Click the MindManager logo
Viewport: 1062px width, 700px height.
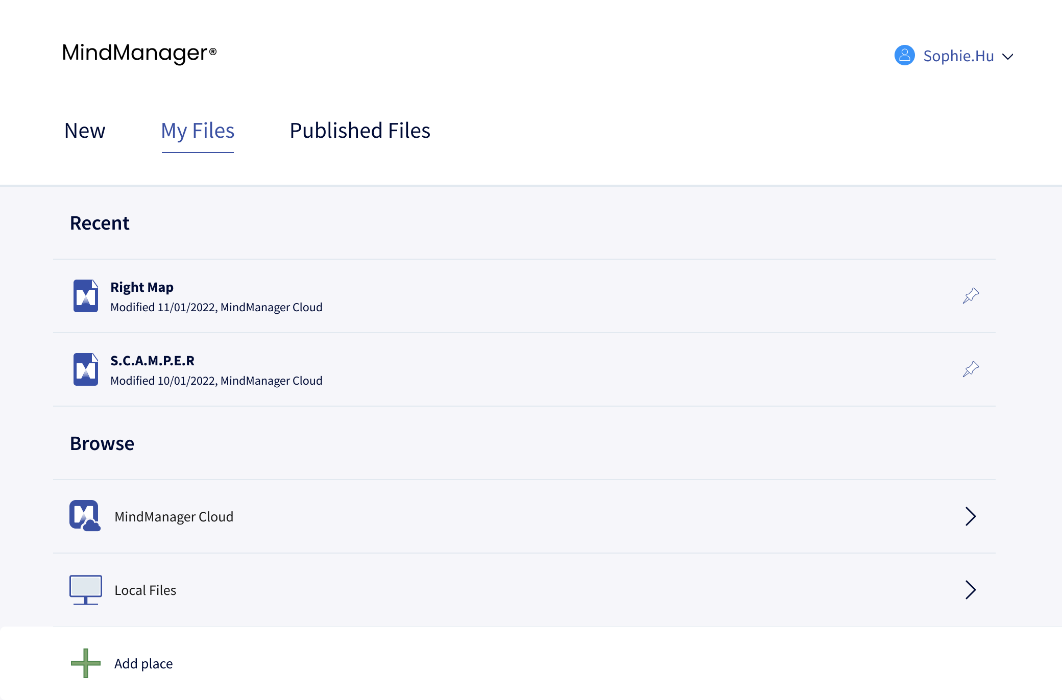pos(138,53)
